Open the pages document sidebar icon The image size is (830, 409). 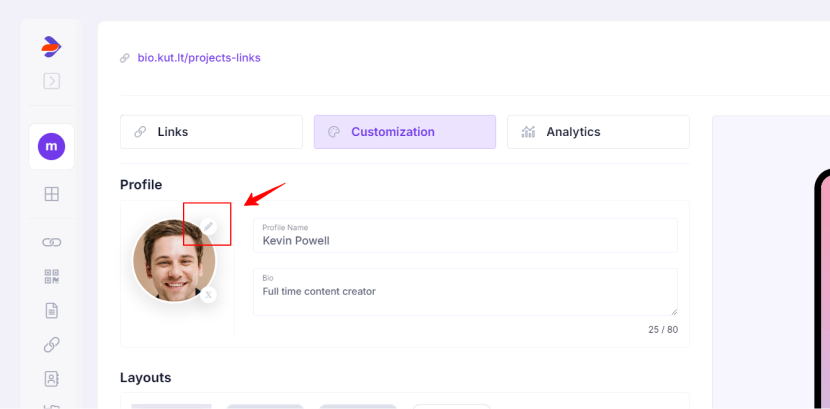pos(51,311)
